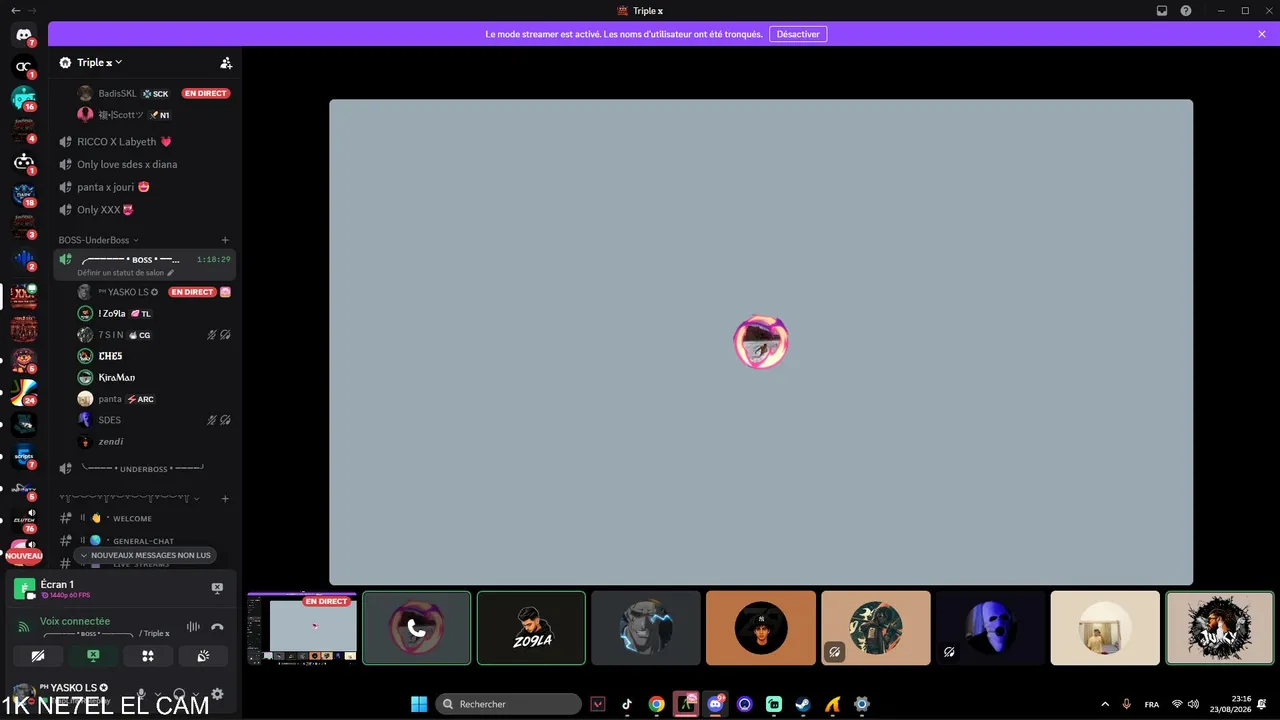This screenshot has width=1280, height=720.
Task: Open the soundboard
Action: (x=203, y=656)
